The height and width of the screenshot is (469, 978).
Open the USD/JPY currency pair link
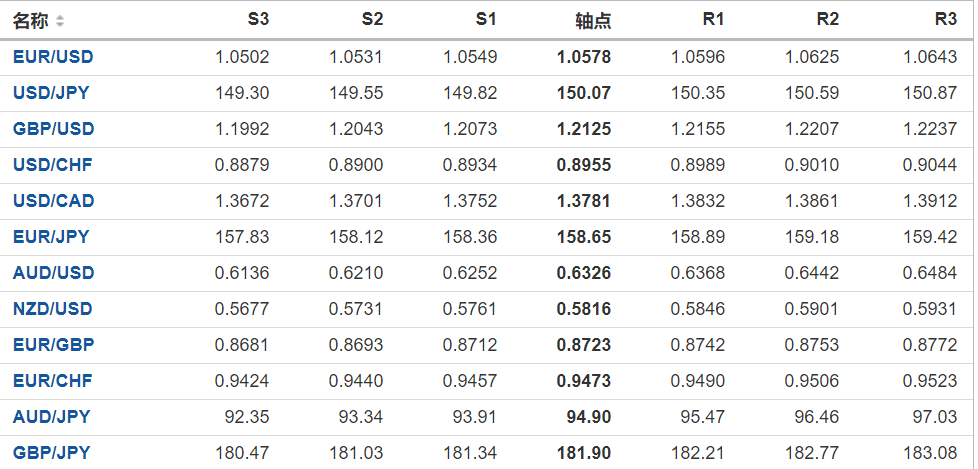[x=51, y=93]
